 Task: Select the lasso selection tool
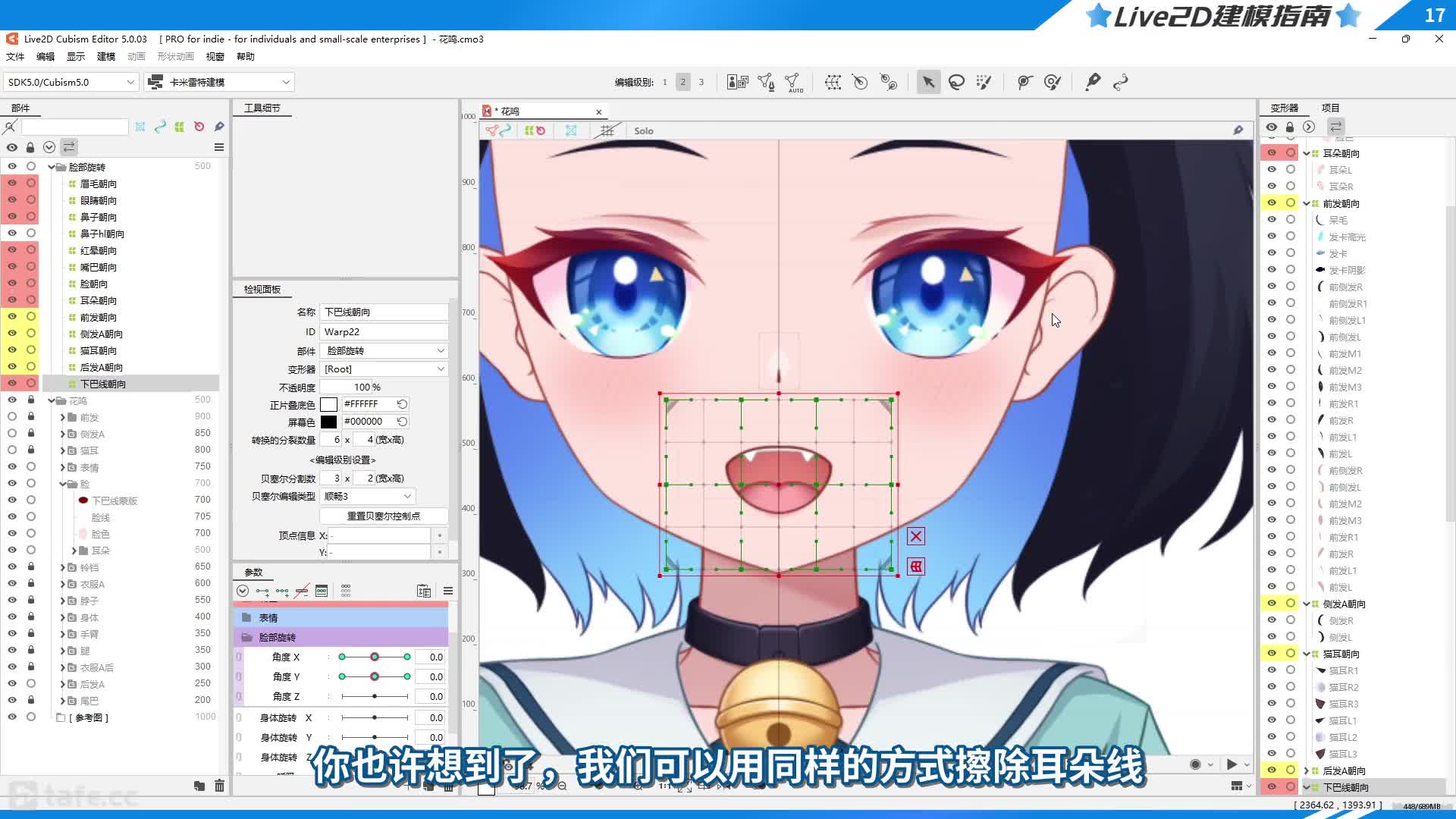tap(956, 82)
